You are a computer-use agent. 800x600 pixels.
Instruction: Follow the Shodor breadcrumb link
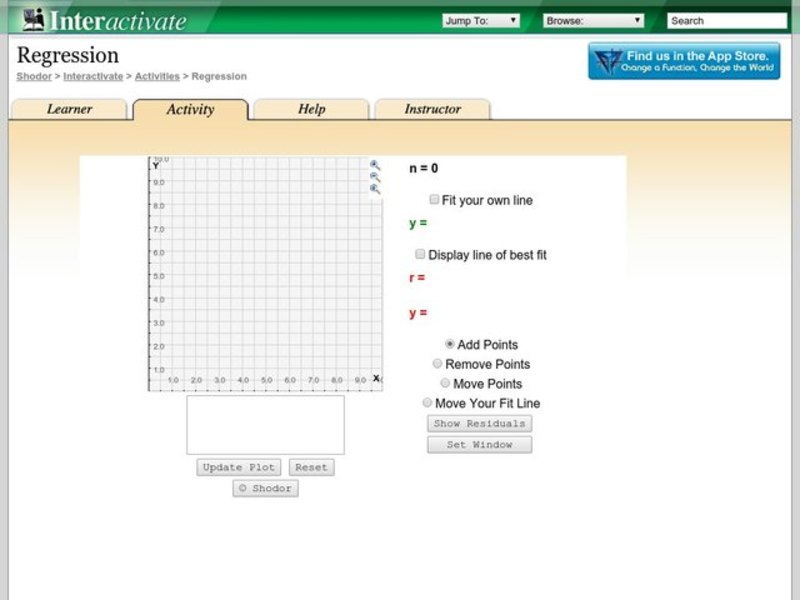[34, 76]
